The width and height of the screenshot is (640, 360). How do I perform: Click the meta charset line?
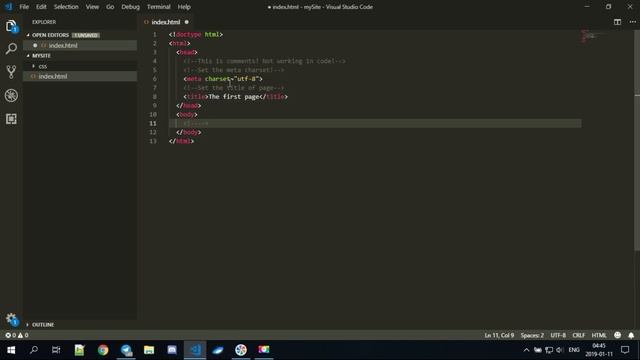click(x=223, y=79)
